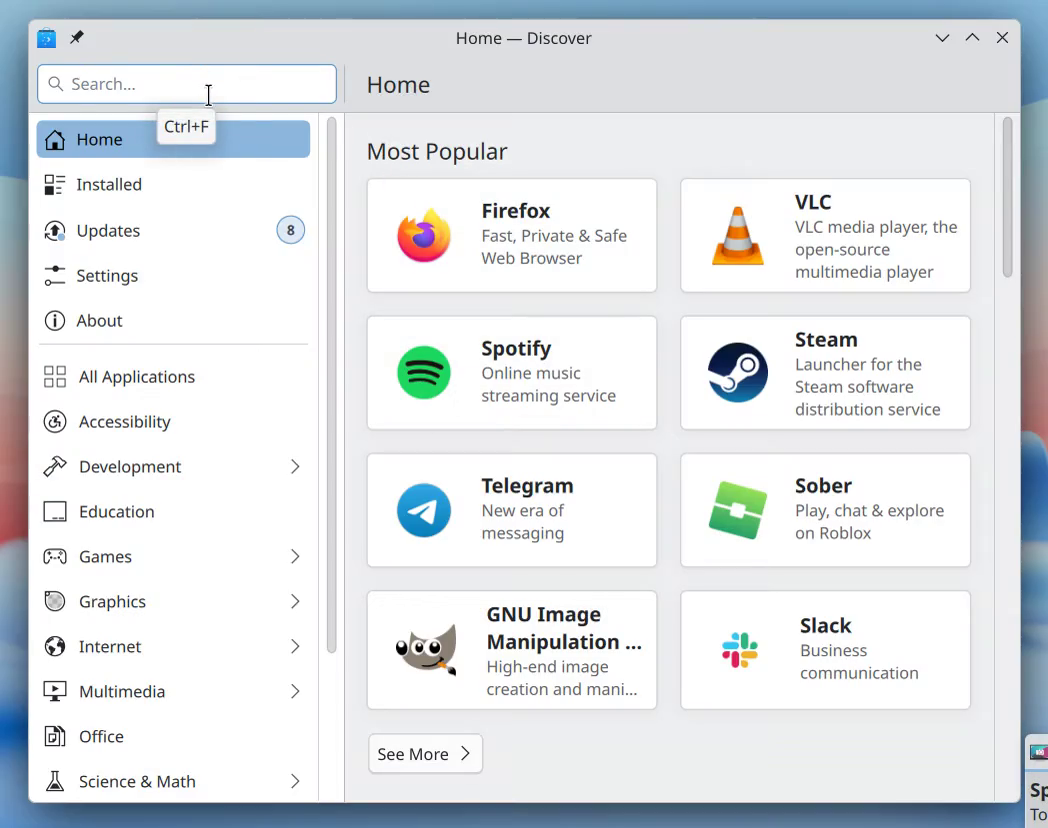Click the GIMP Wilber mascot icon
Viewport: 1048px width, 828px height.
pos(426,650)
